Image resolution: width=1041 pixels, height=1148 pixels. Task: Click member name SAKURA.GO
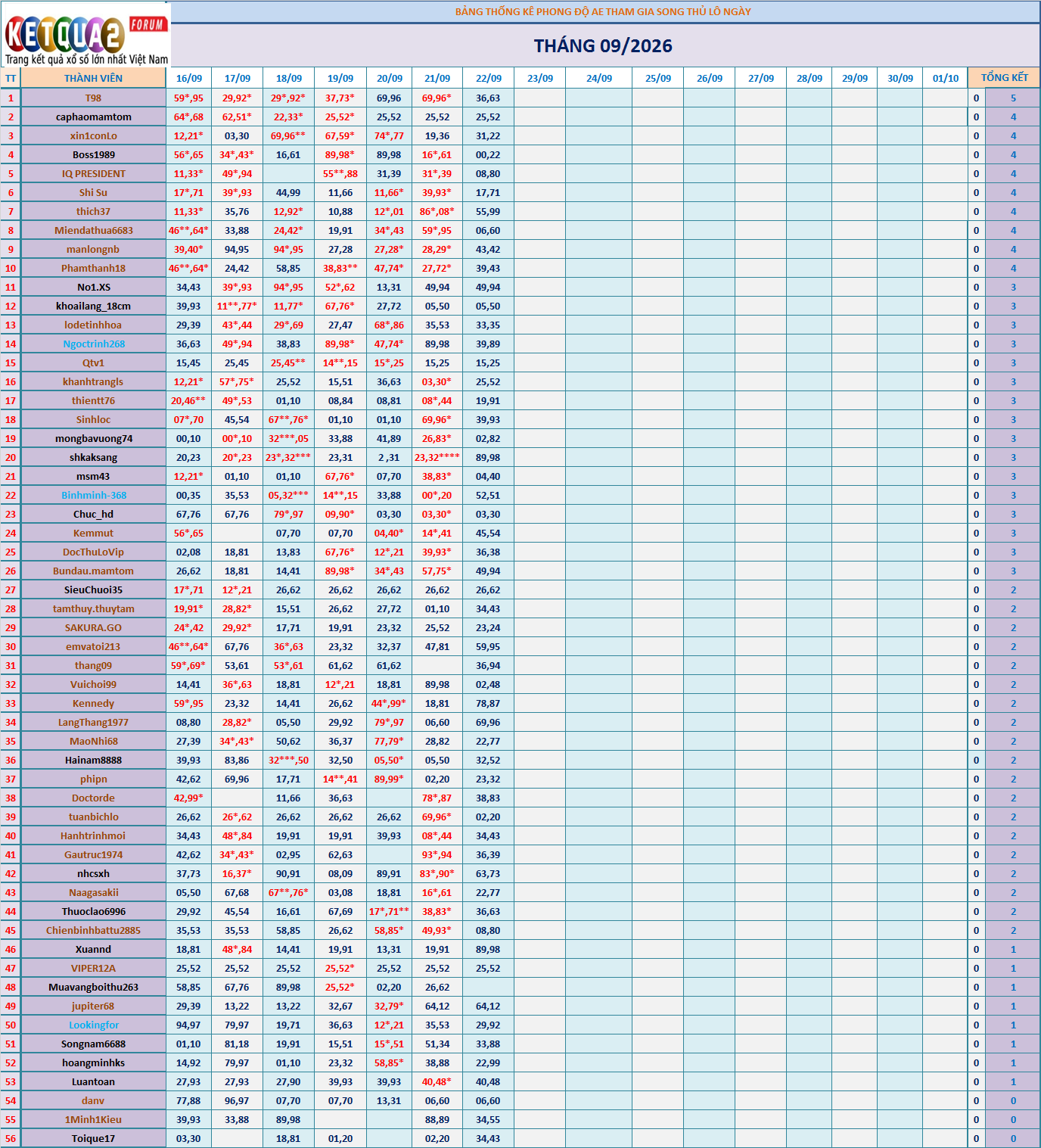(93, 628)
